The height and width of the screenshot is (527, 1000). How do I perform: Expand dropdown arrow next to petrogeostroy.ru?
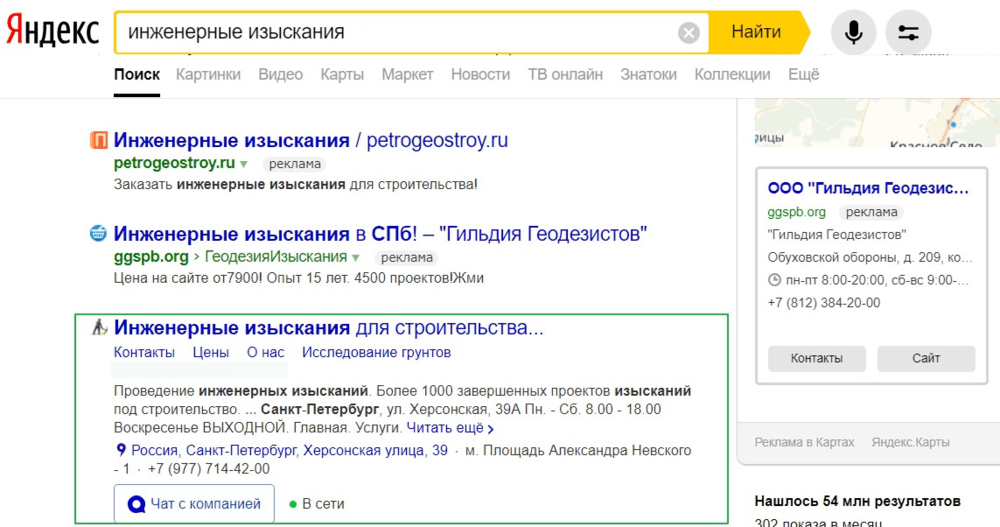[x=244, y=165]
